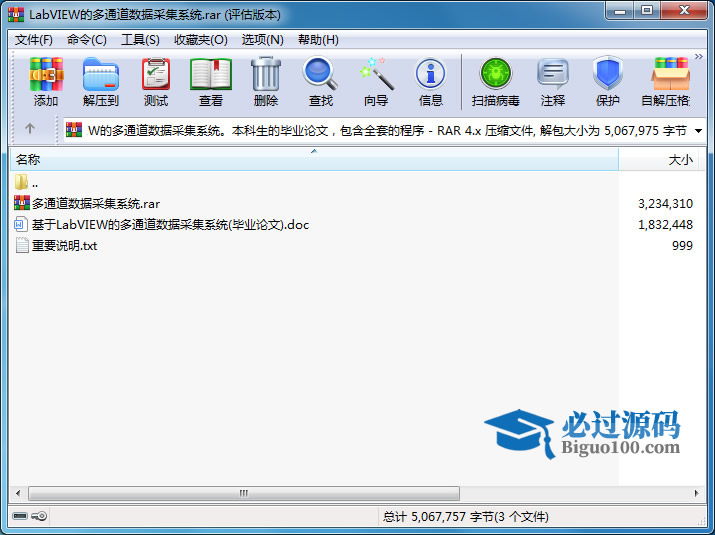Expand the toolbar overflow chevron
Screen dimensions: 715x535
pyautogui.click(x=699, y=57)
